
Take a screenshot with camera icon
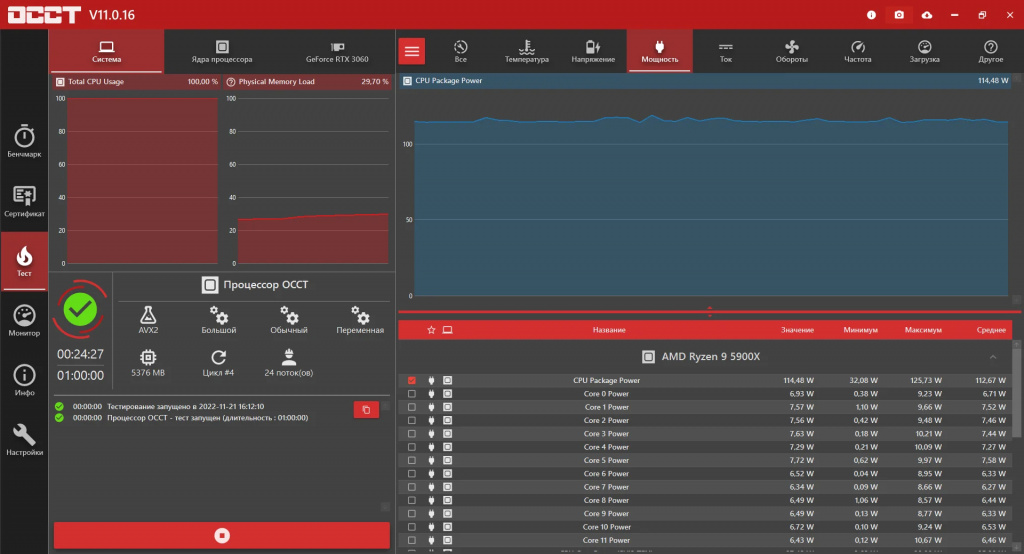click(x=899, y=14)
